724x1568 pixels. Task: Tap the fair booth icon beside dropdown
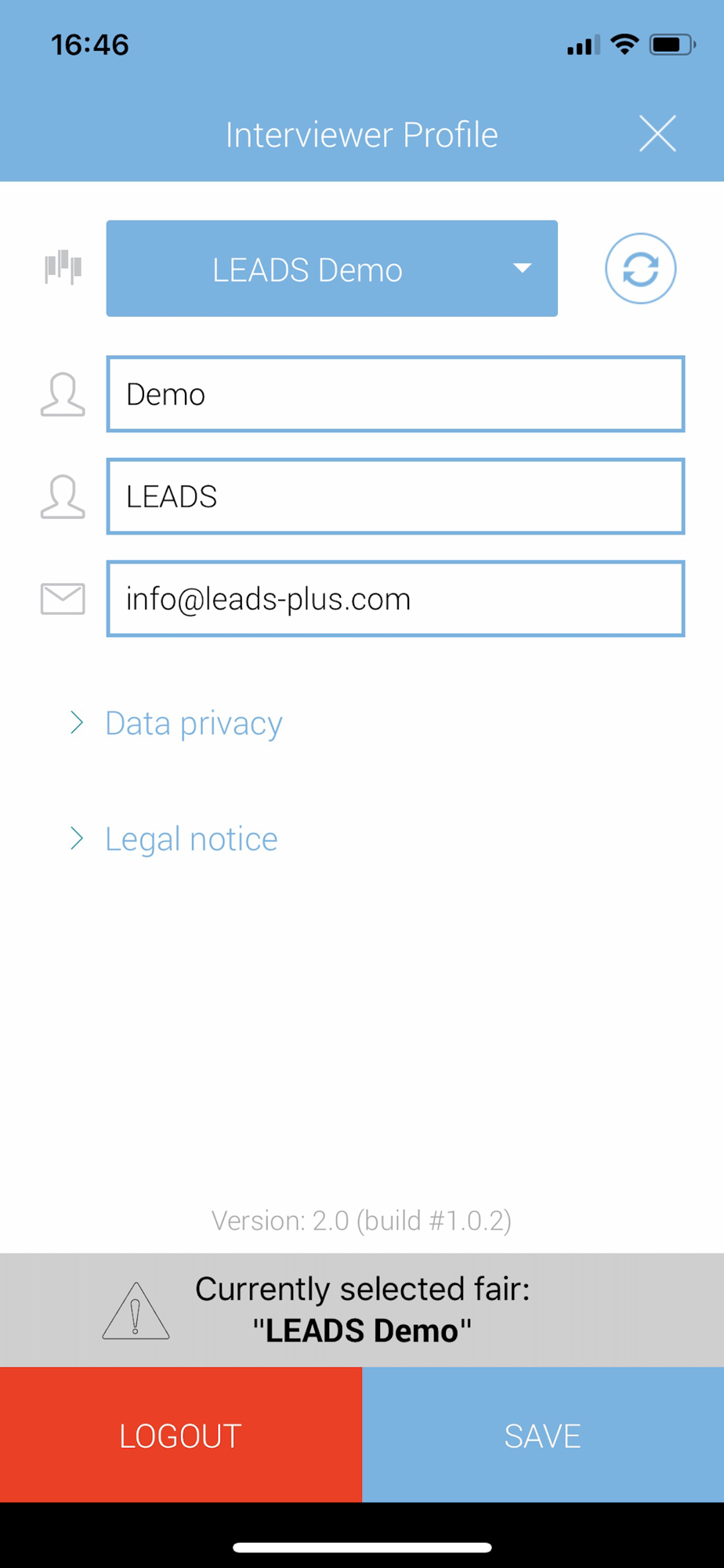tap(63, 267)
